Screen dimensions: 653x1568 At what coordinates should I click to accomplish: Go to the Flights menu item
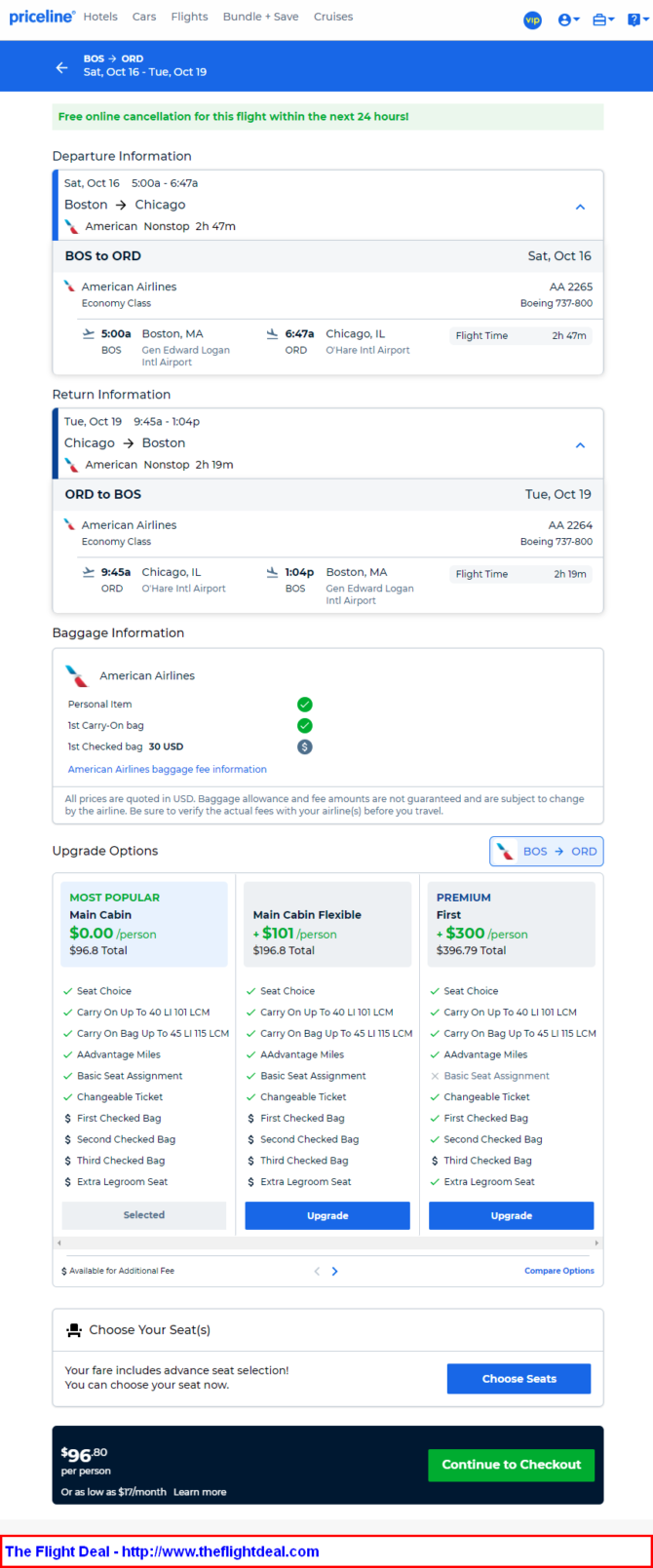pyautogui.click(x=189, y=17)
